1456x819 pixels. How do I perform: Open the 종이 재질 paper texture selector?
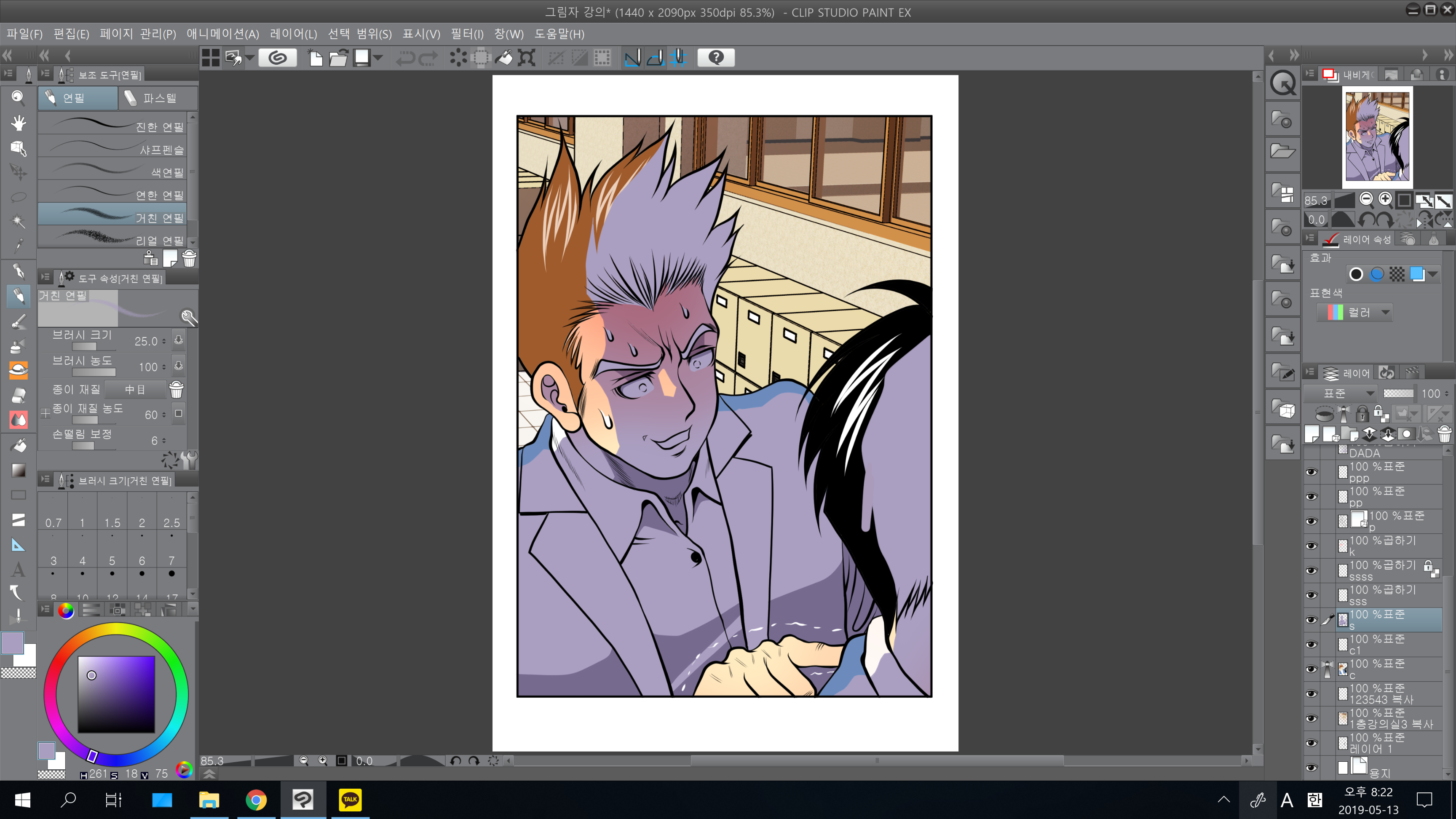[135, 389]
